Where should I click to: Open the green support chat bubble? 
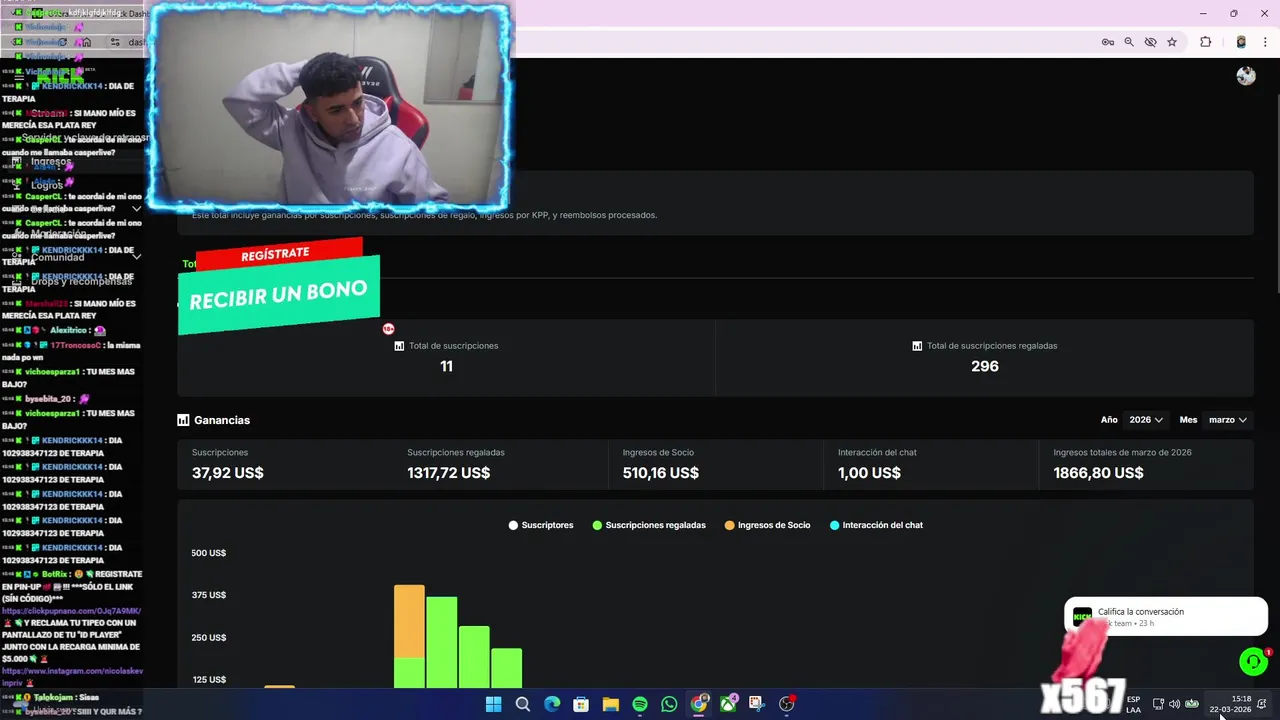[1253, 661]
